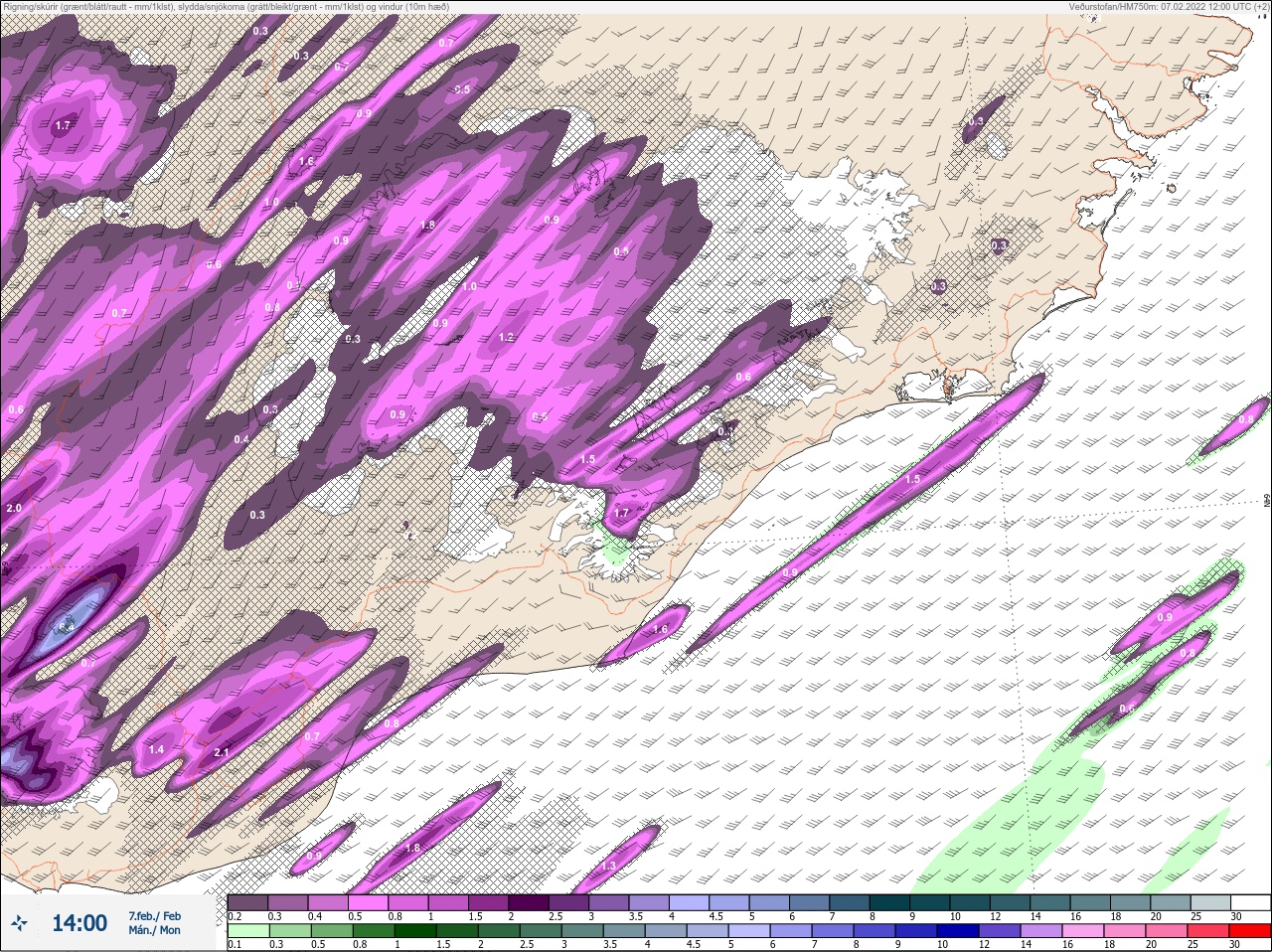This screenshot has width=1272, height=952.
Task: Click the map title text starting 'Rigning/skúrir'
Action: tap(227, 7)
